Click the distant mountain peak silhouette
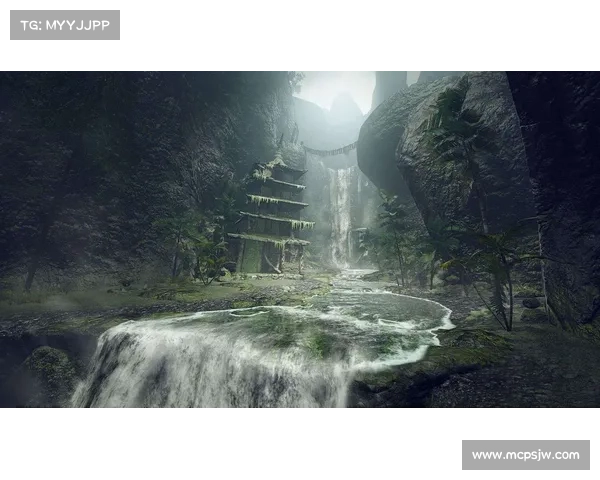 coord(345,106)
